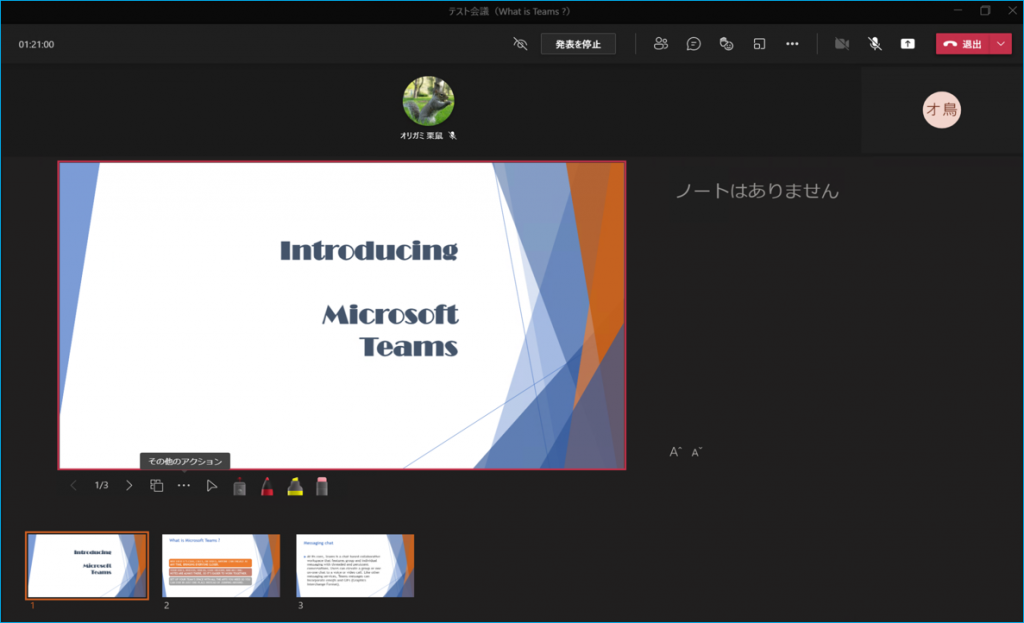Open the participants panel icon
Screen dimensions: 1024x623
[x=660, y=44]
